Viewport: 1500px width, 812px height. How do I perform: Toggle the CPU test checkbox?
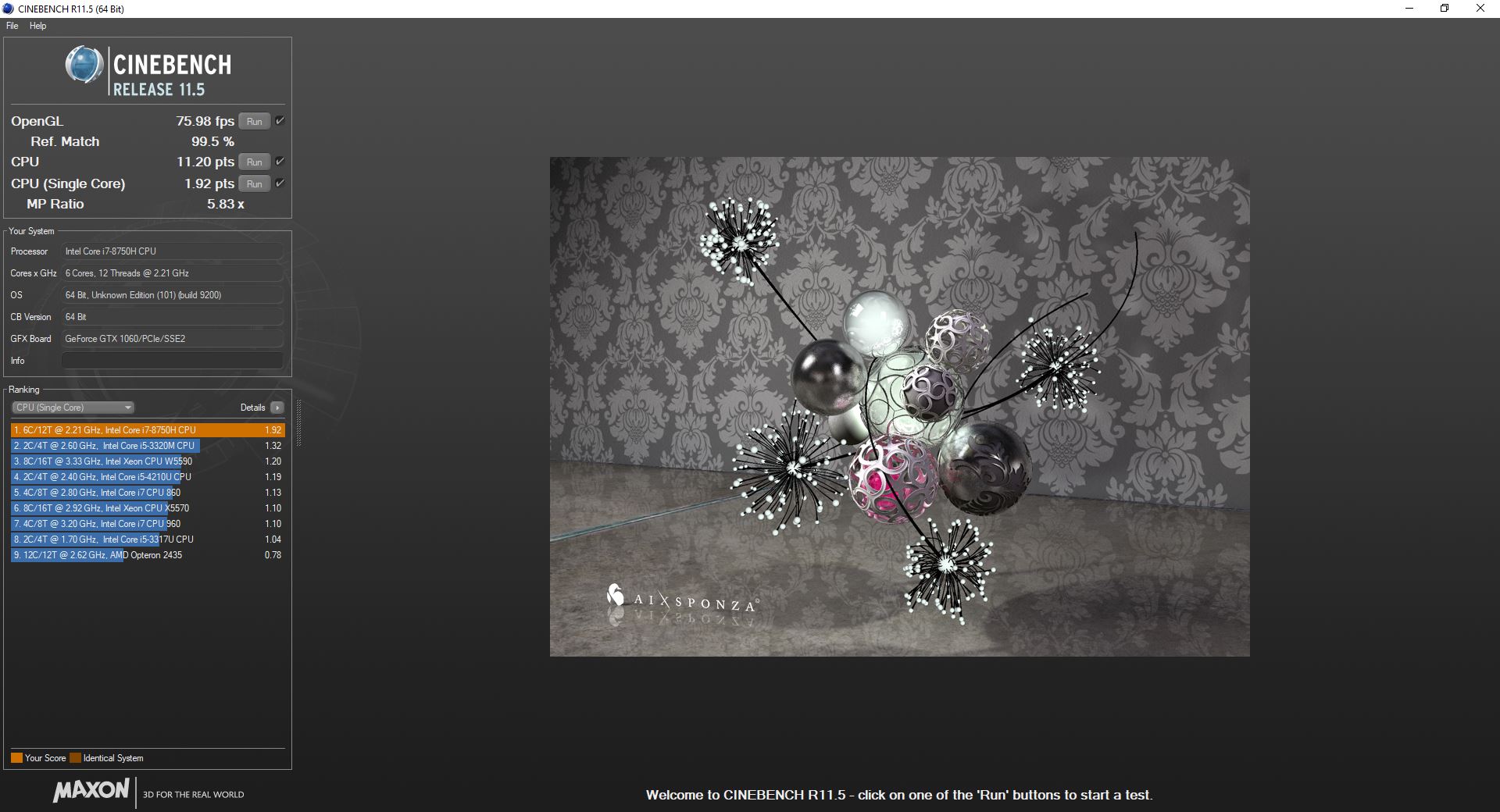point(280,161)
